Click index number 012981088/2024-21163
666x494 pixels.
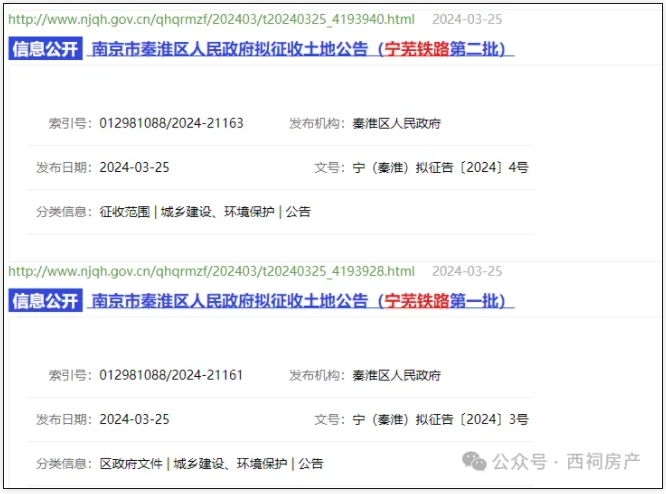171,124
